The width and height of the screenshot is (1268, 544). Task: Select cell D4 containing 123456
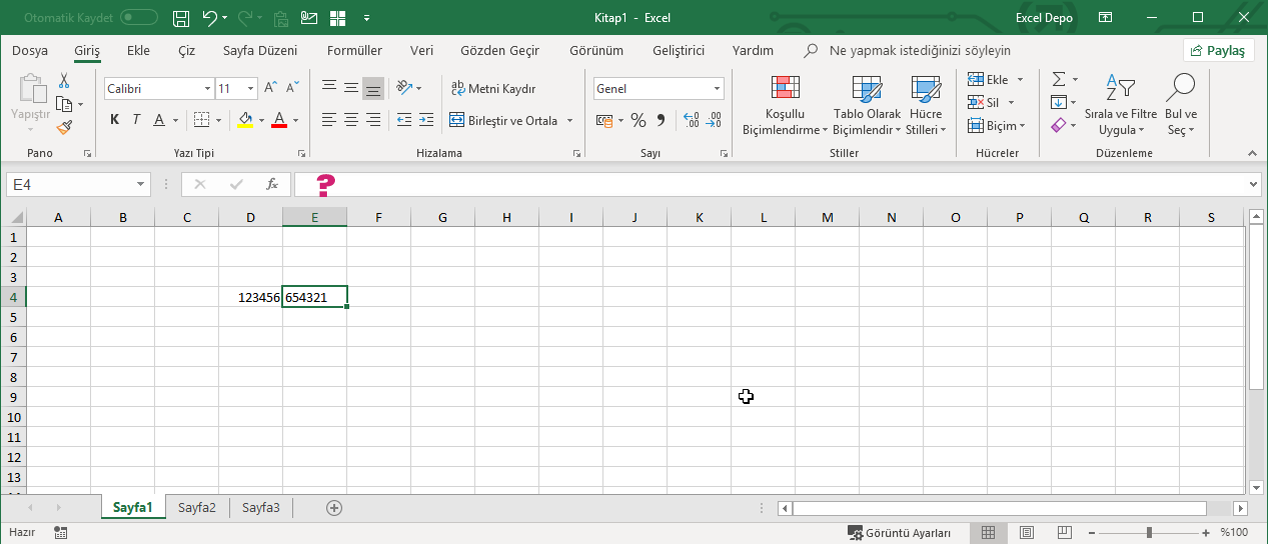251,297
